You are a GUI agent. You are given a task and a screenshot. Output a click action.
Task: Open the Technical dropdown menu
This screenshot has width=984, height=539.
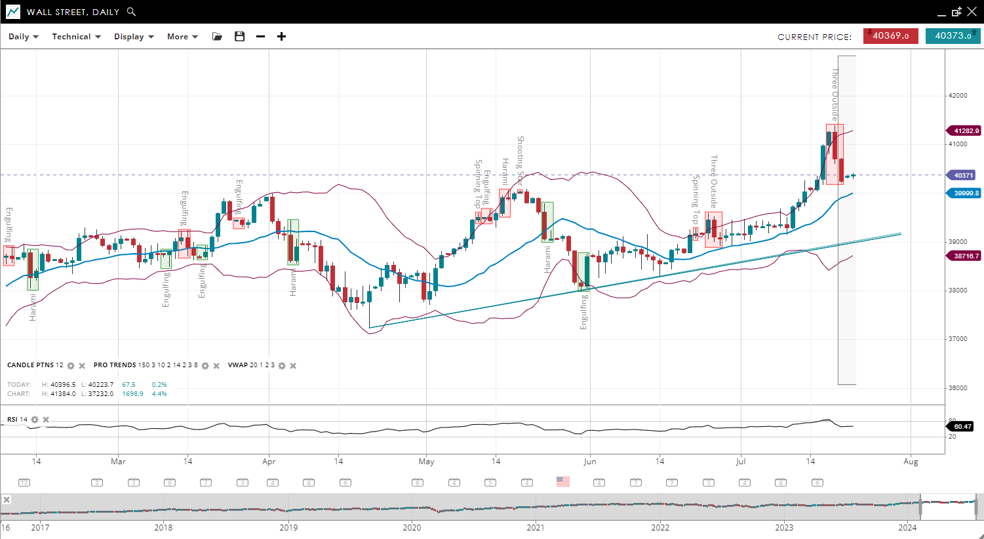tap(76, 37)
